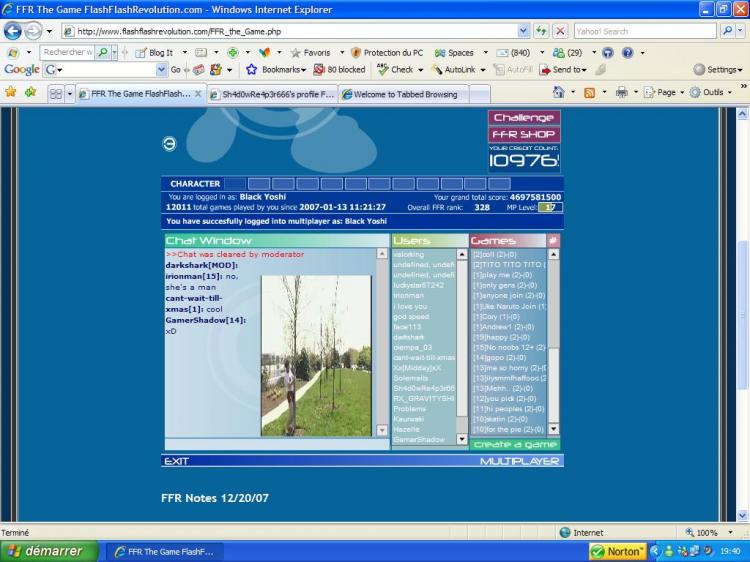Switch to Welcome to Tabbed Browsing tab
Viewport: 750px width, 562px height.
[x=414, y=94]
